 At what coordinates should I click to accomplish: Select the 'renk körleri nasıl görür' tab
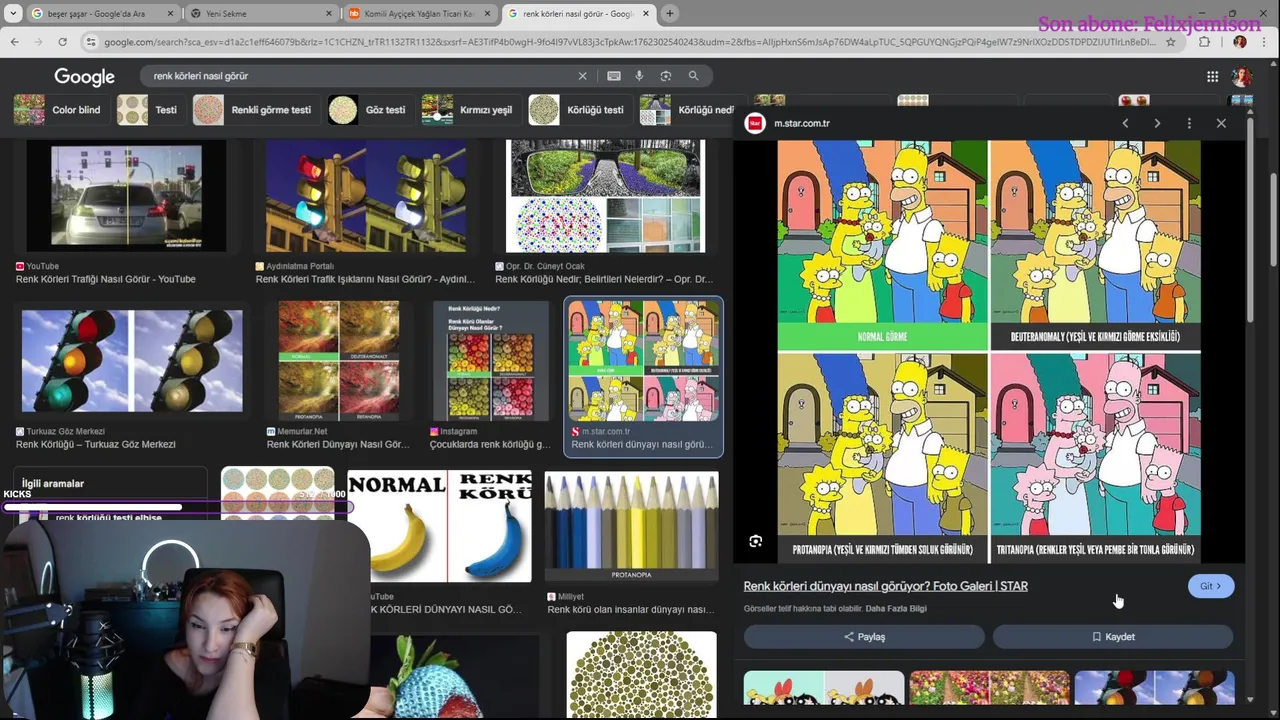[x=578, y=14]
